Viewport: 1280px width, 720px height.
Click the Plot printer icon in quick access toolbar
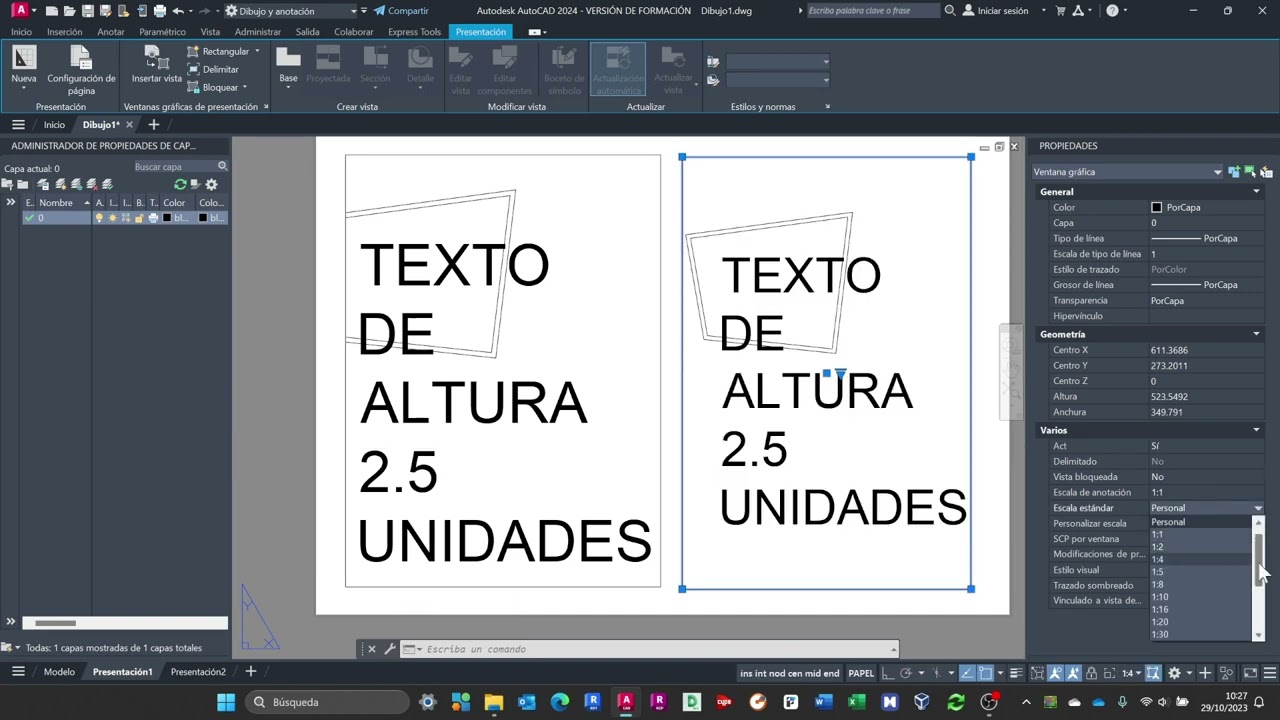coord(160,11)
